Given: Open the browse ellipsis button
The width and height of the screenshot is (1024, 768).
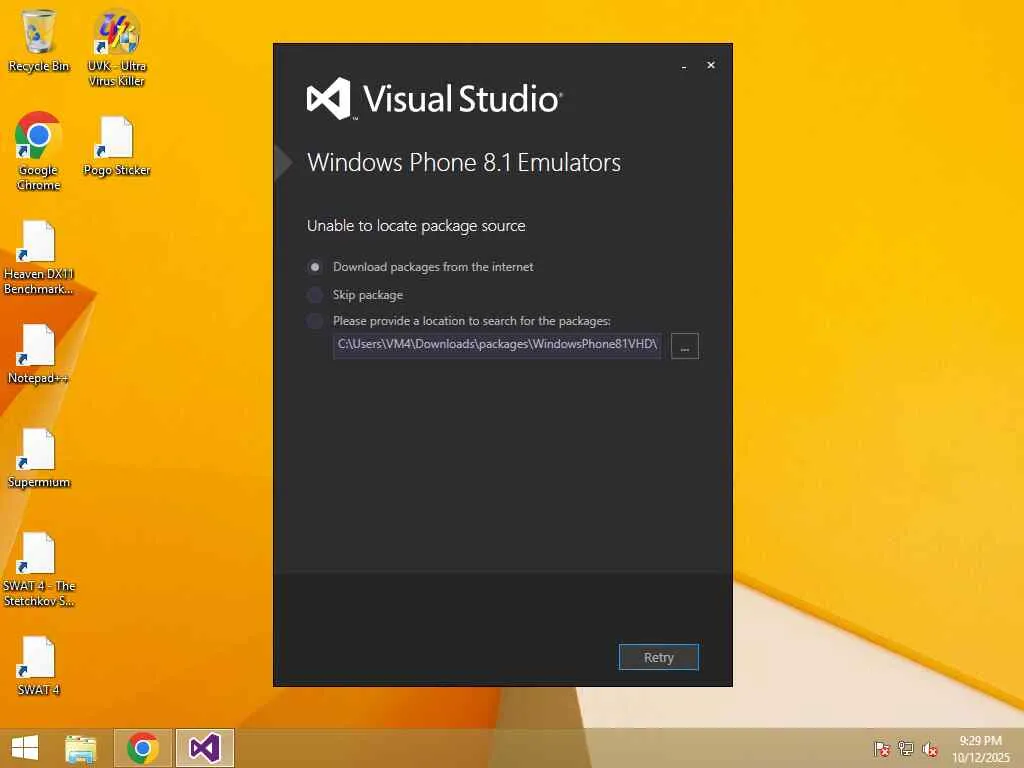Looking at the screenshot, I should (x=684, y=345).
